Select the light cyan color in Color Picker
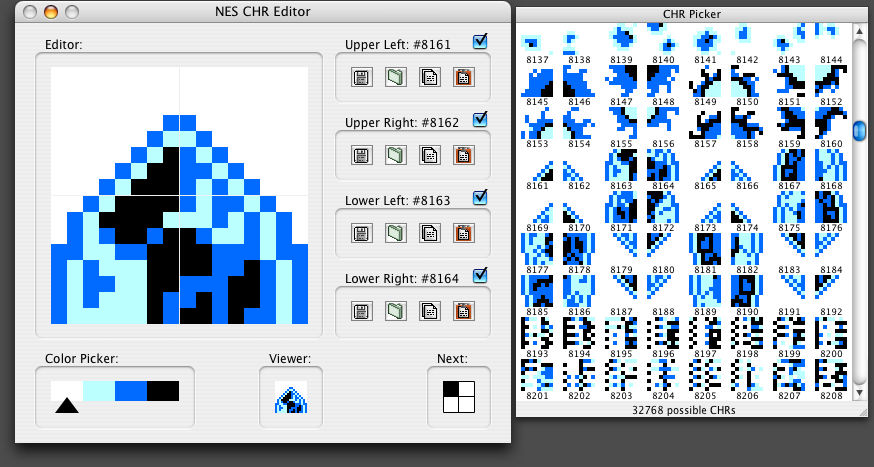This screenshot has height=467, width=874. (x=99, y=391)
